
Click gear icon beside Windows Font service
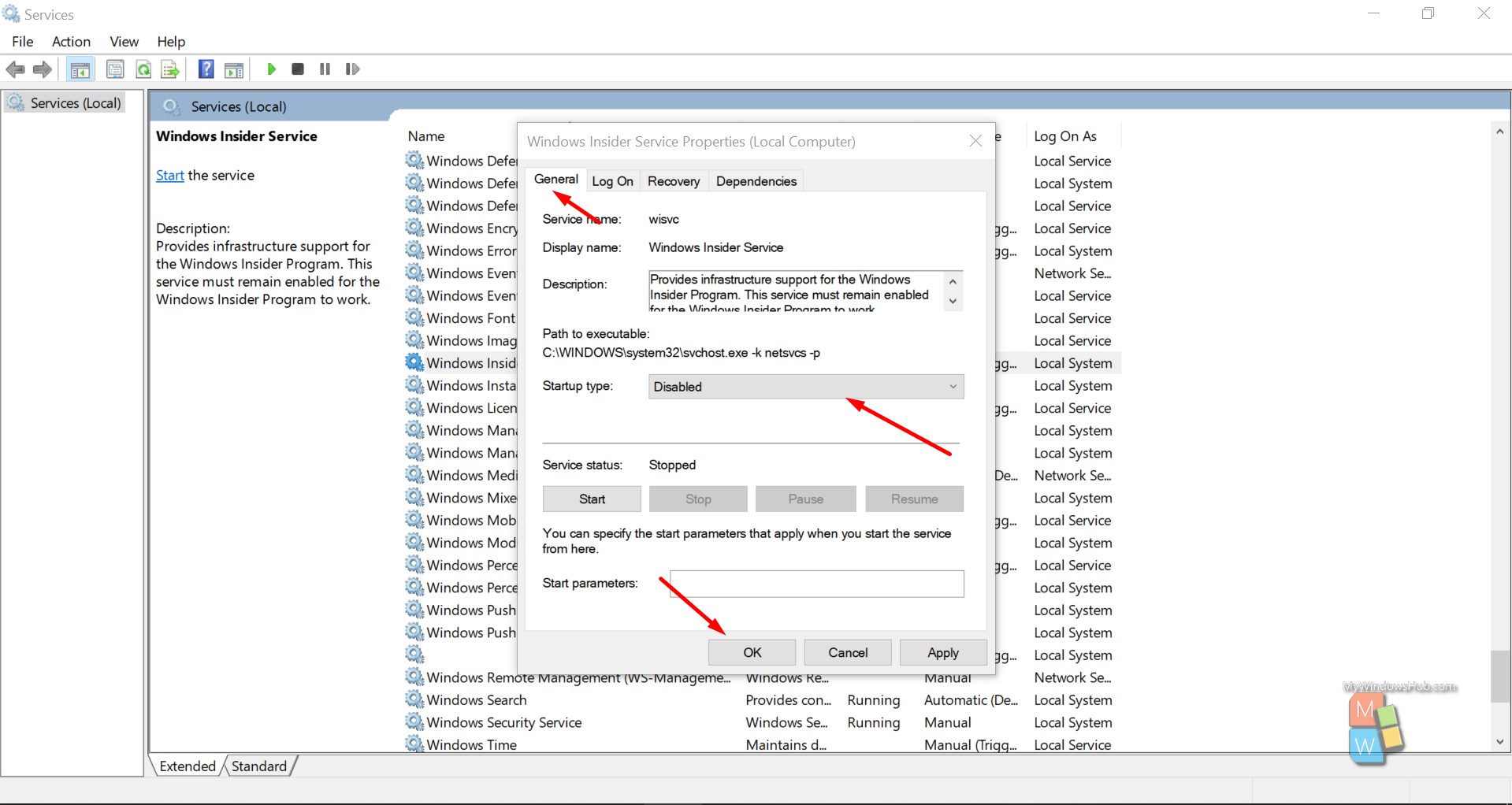(414, 317)
